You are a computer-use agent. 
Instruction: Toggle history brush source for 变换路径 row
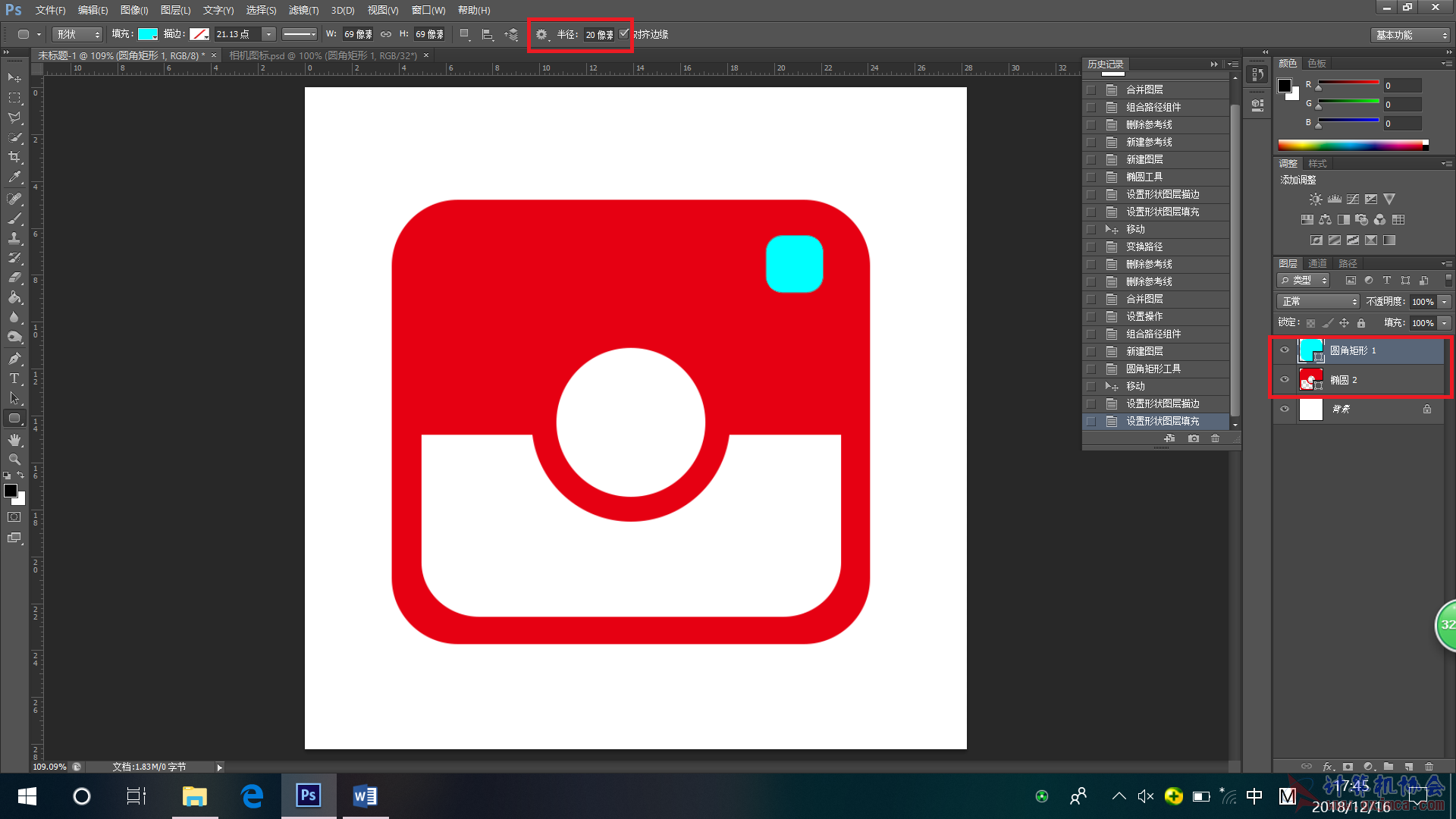tap(1091, 246)
